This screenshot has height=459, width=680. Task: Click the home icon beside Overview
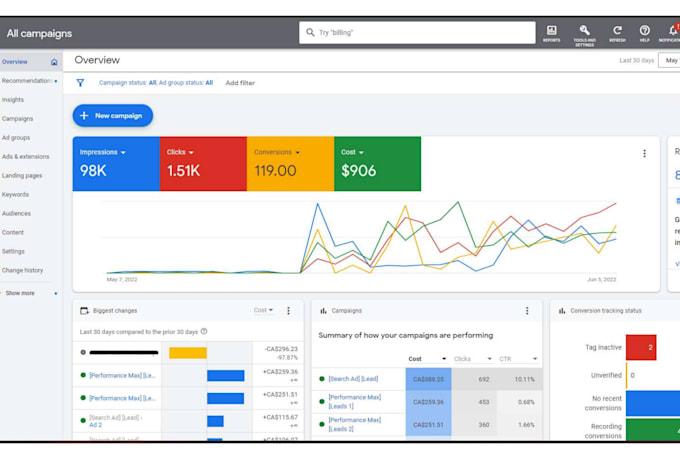coord(54,62)
